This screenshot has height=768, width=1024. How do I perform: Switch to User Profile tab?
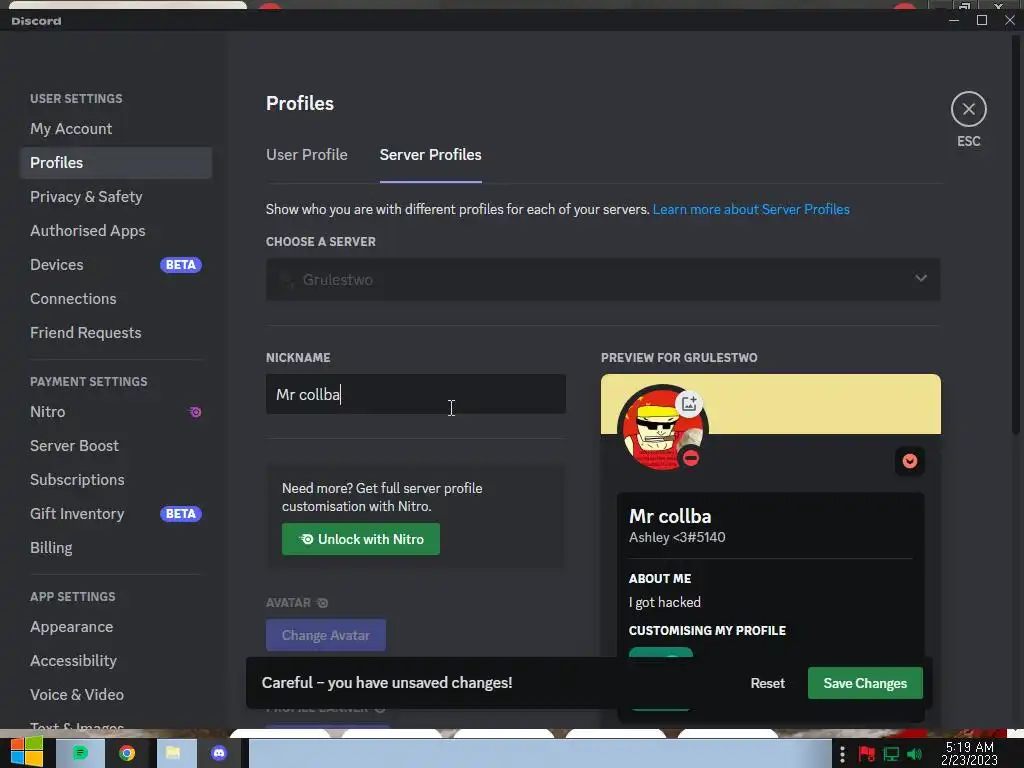pyautogui.click(x=307, y=155)
